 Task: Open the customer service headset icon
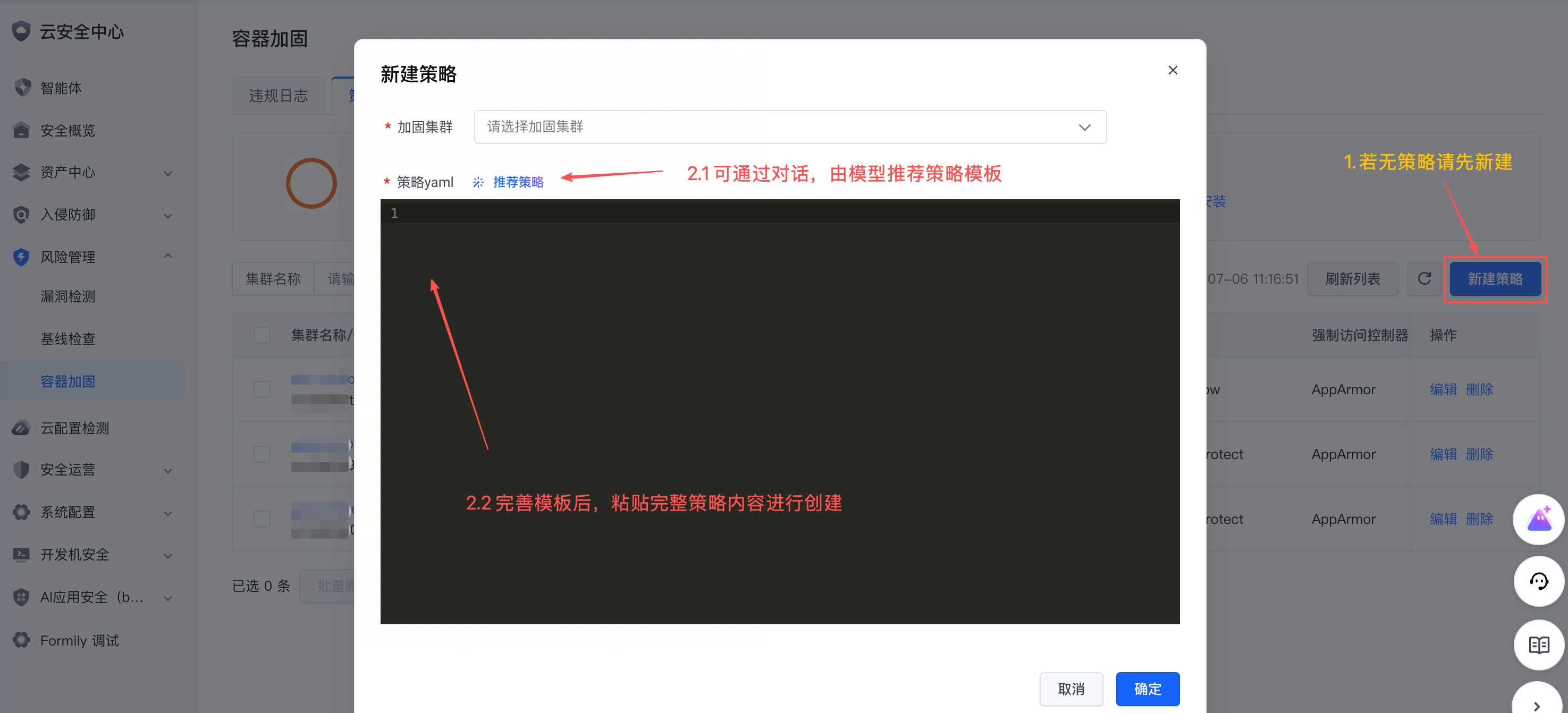tap(1539, 582)
